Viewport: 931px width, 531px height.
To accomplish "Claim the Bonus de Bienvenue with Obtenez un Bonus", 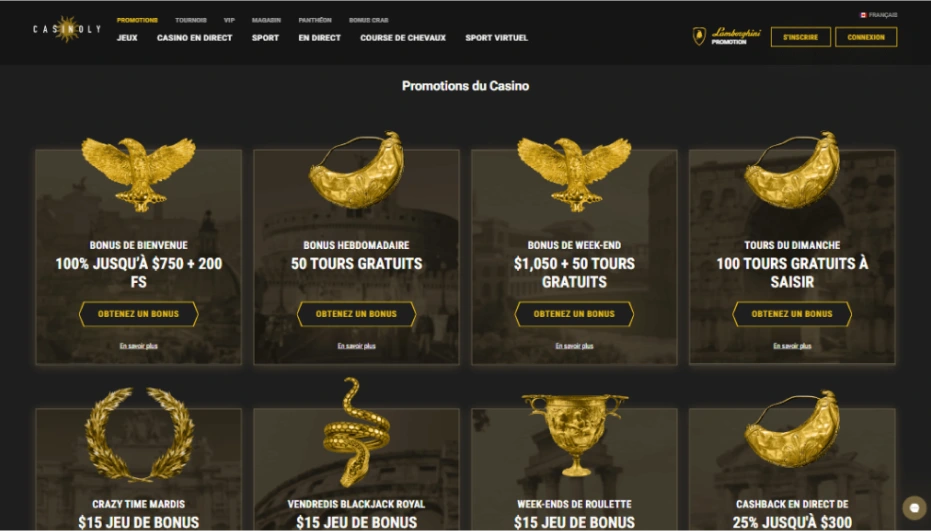I will [x=138, y=314].
